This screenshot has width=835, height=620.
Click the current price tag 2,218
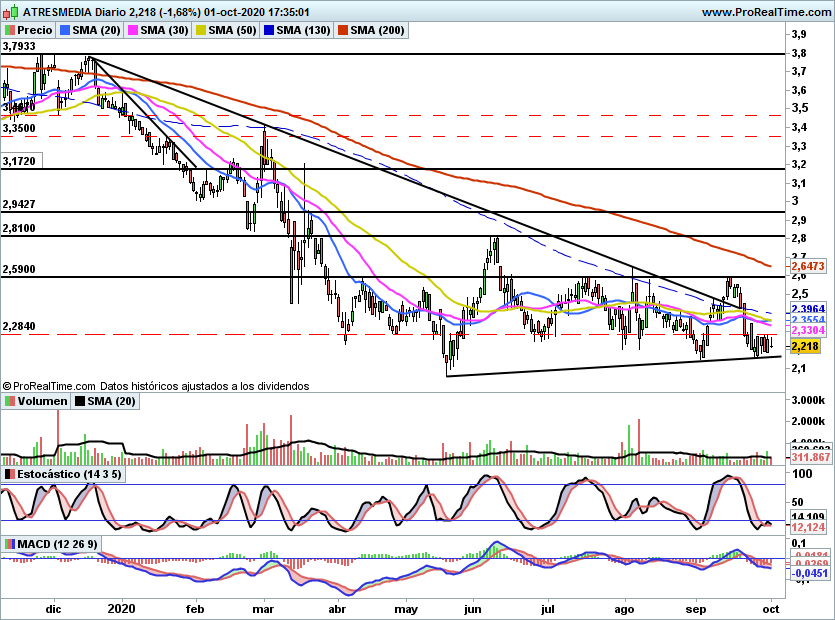[x=805, y=347]
